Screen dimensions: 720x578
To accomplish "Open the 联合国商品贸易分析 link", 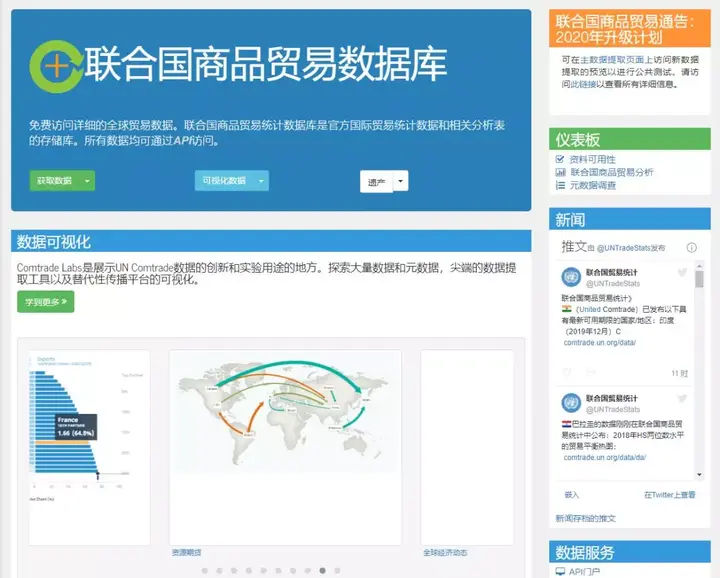I will (612, 172).
